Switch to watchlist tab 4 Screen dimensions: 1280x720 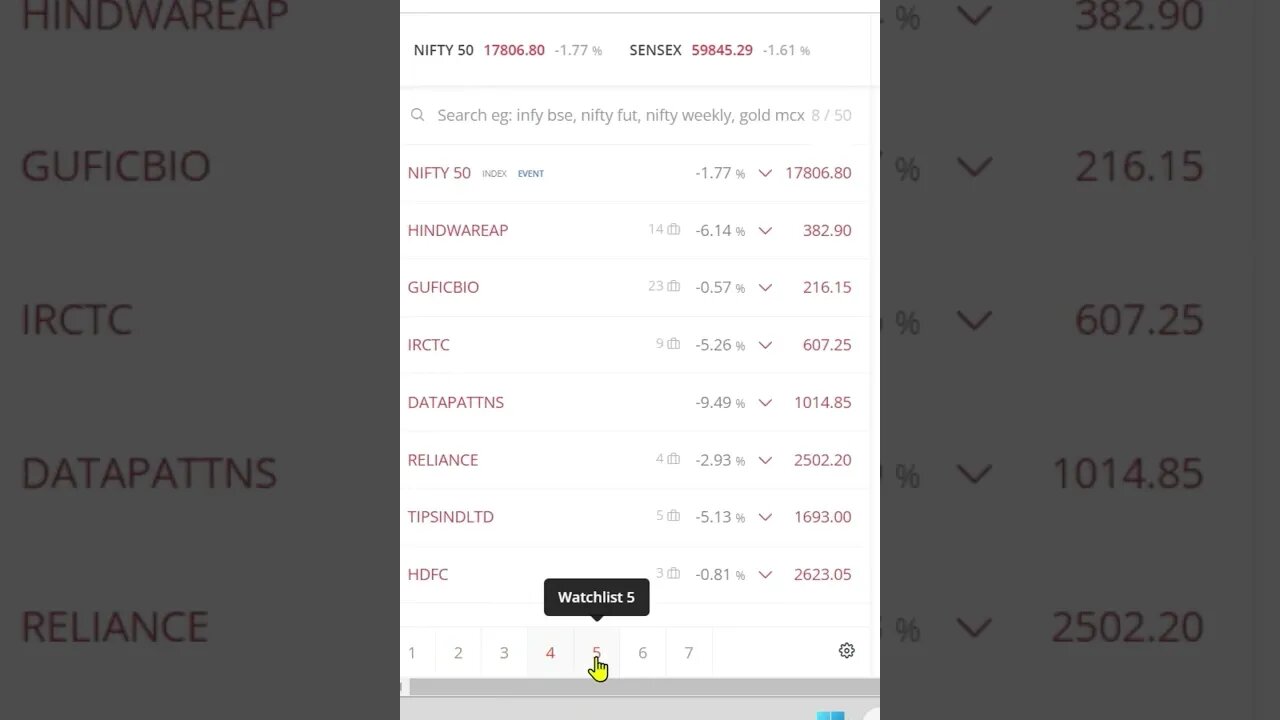coord(550,653)
